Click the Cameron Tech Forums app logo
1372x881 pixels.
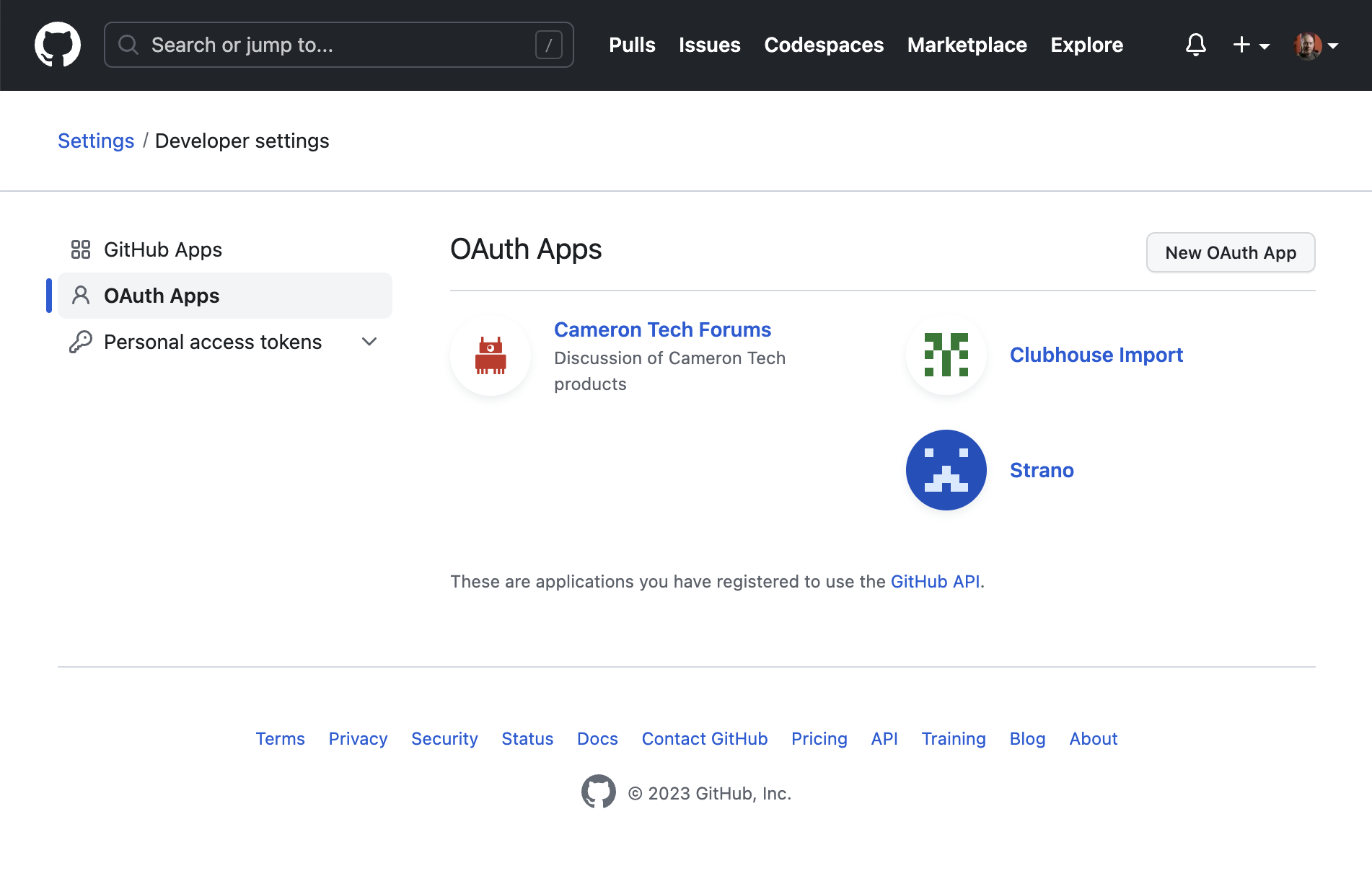[x=491, y=355]
